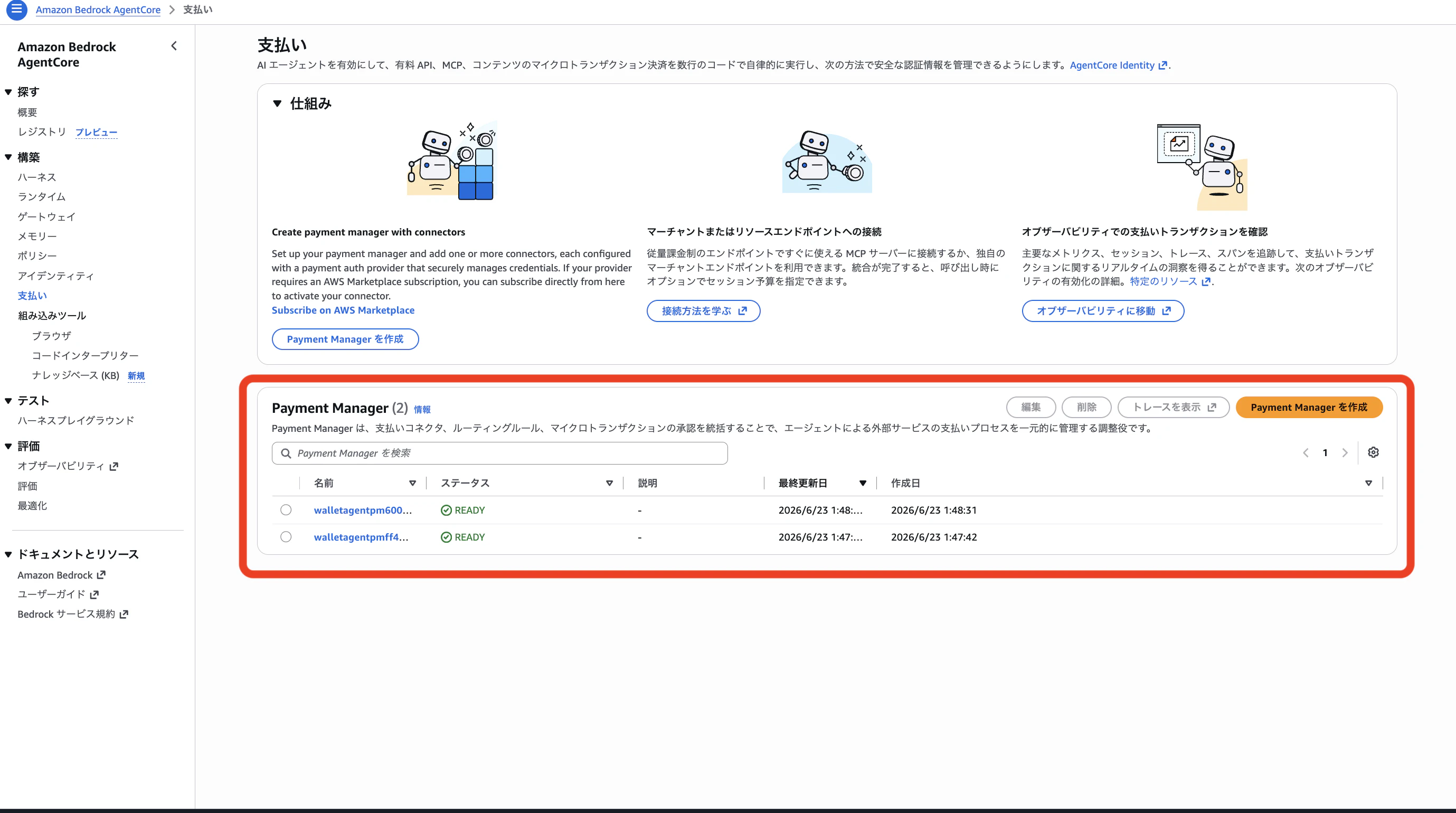The image size is (1456, 813).
Task: Open AgentCore Identity link
Action: (x=1118, y=65)
